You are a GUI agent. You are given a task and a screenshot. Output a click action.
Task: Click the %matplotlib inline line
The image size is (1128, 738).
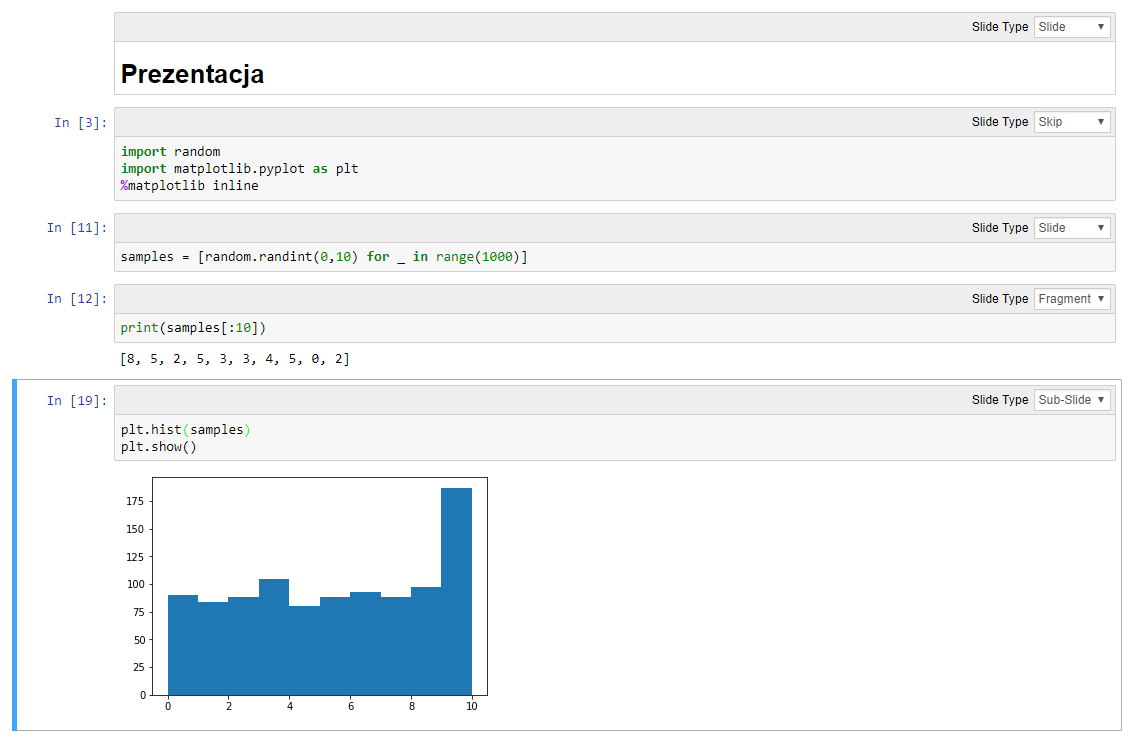tap(189, 186)
